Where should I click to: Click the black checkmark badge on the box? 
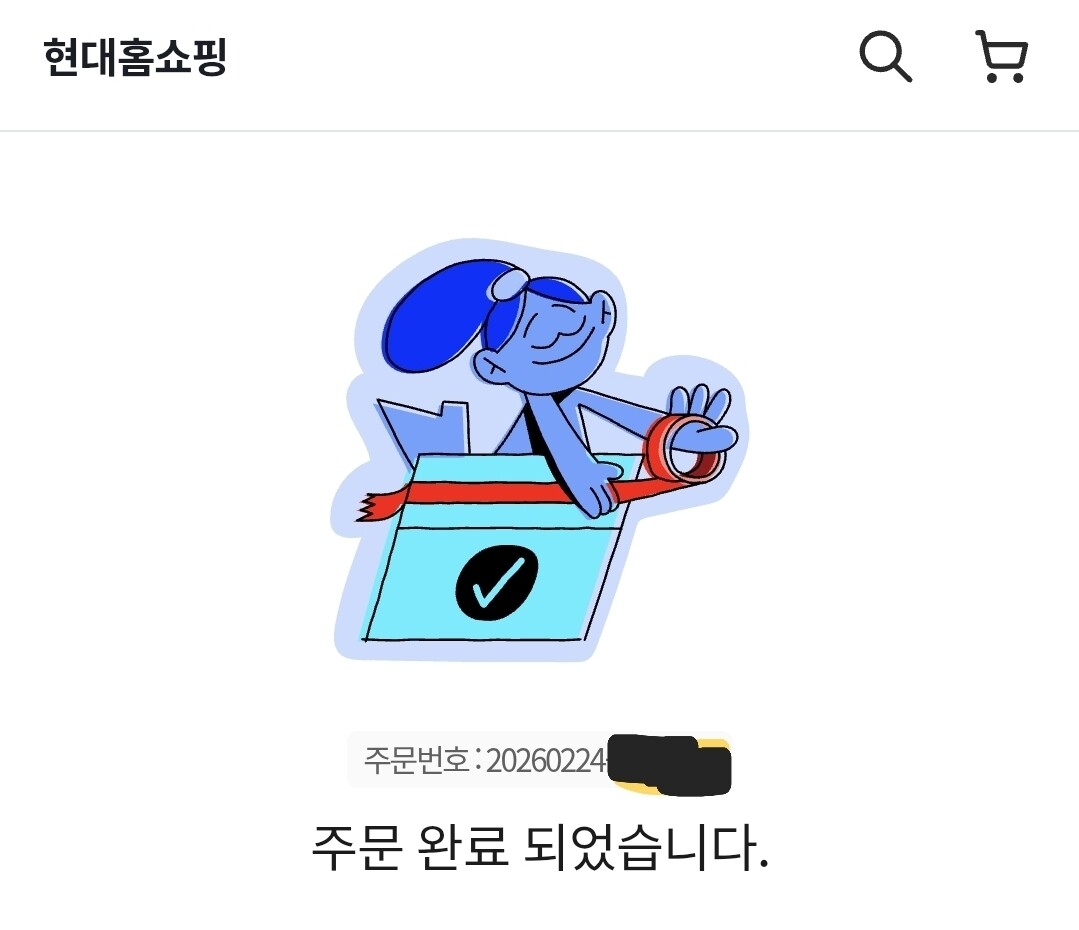[x=497, y=583]
